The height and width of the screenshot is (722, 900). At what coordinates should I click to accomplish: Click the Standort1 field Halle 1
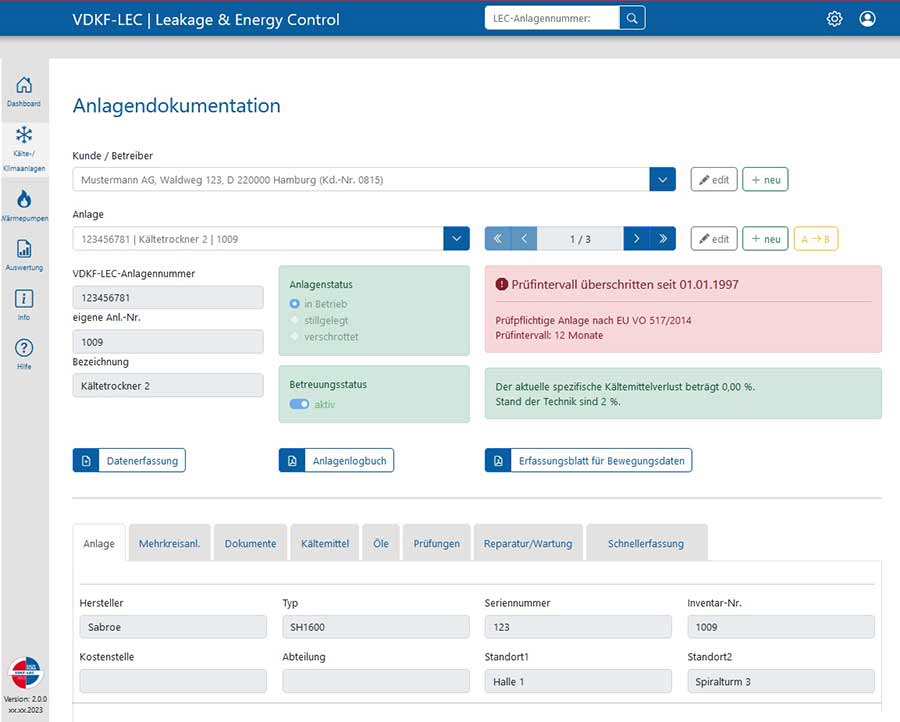pos(578,681)
